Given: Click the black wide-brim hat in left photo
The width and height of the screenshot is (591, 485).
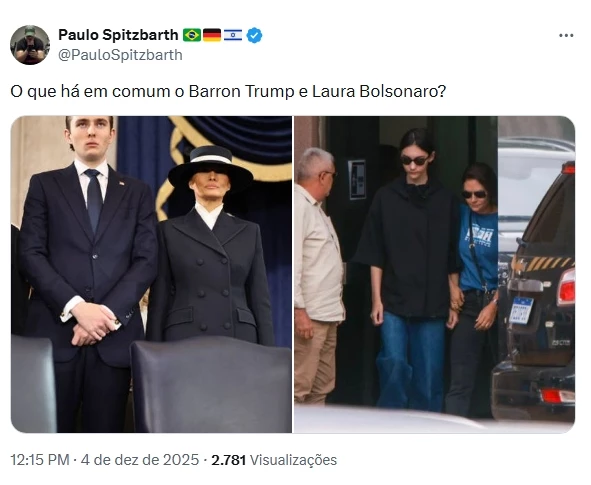Looking at the screenshot, I should [x=210, y=166].
